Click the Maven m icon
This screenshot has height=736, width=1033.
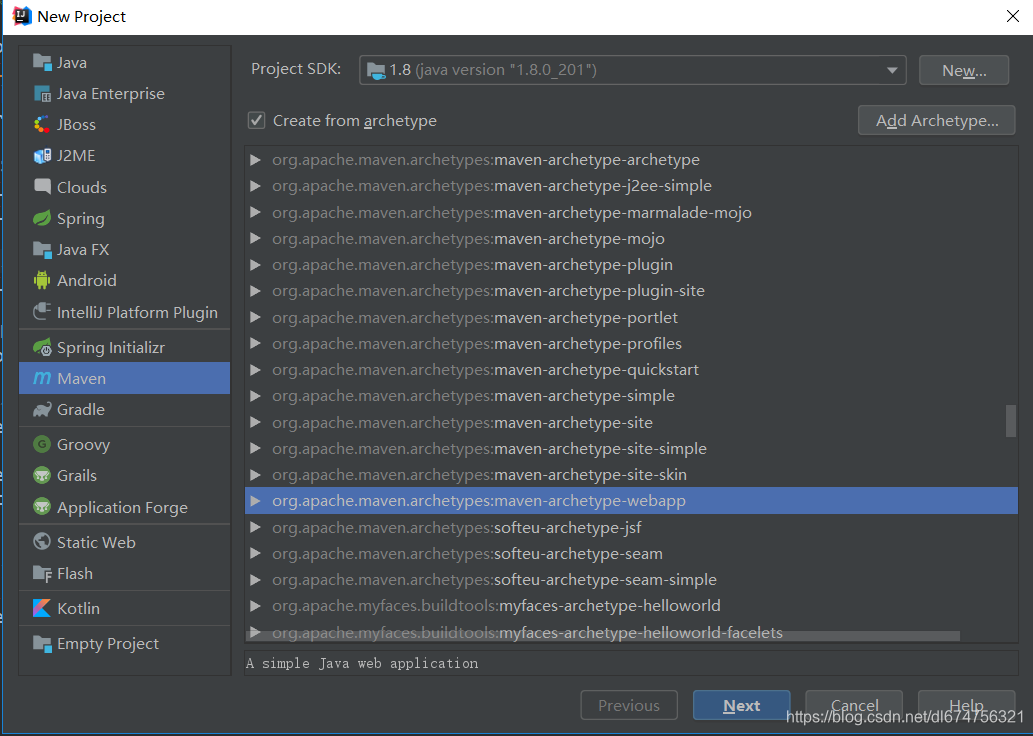pyautogui.click(x=42, y=378)
